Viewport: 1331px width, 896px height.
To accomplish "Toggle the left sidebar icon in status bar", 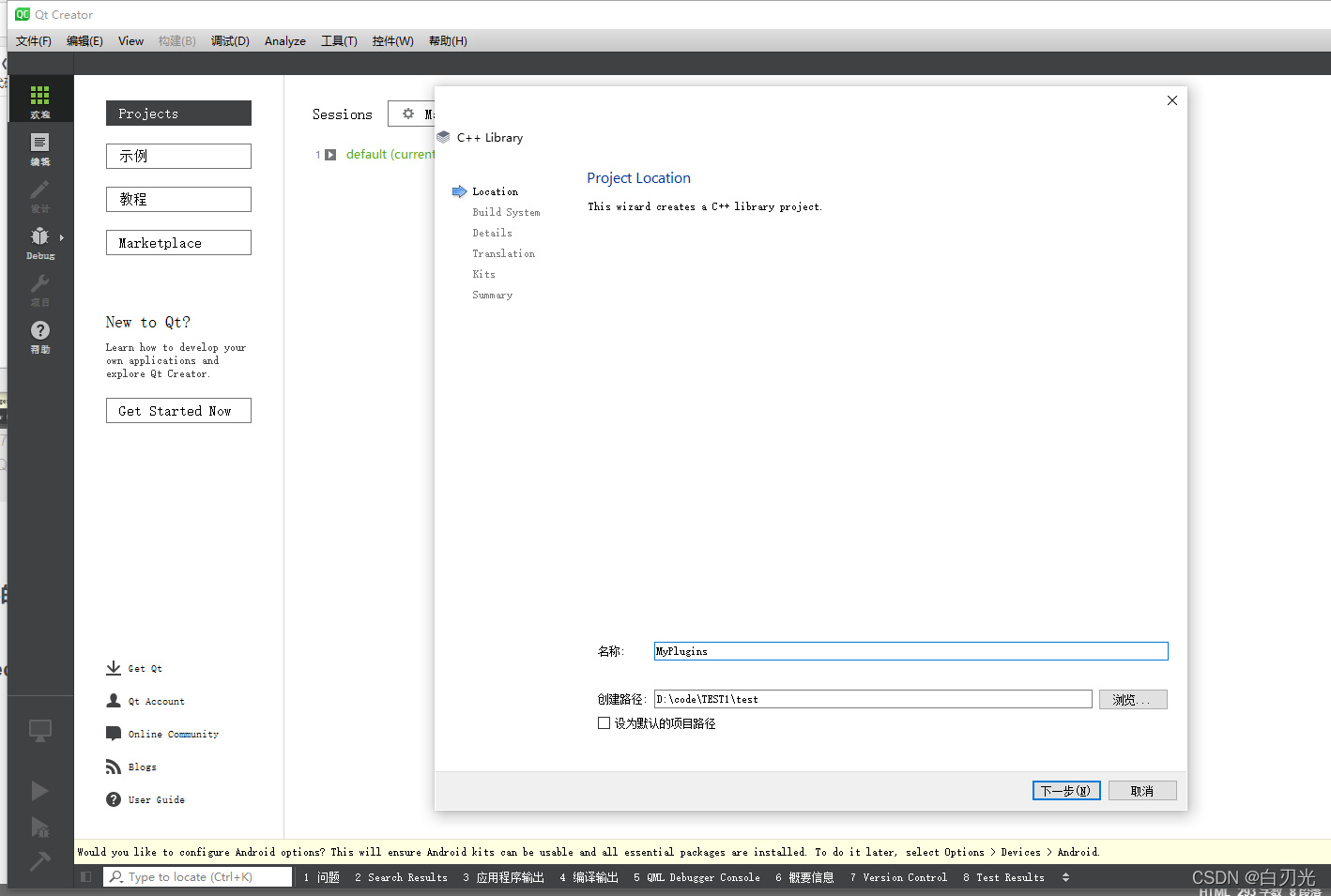I will click(85, 876).
